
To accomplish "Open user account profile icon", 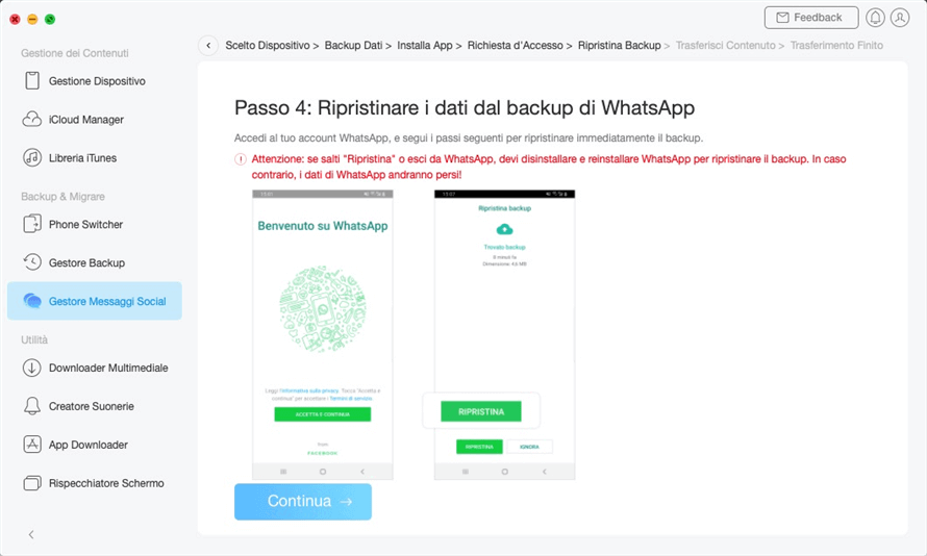I will pos(900,18).
